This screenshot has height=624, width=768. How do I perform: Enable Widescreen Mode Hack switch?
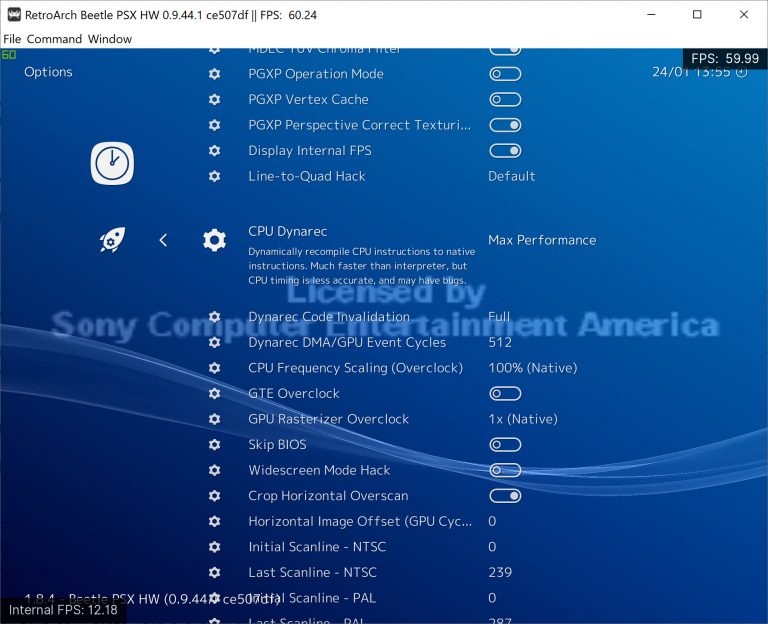505,470
